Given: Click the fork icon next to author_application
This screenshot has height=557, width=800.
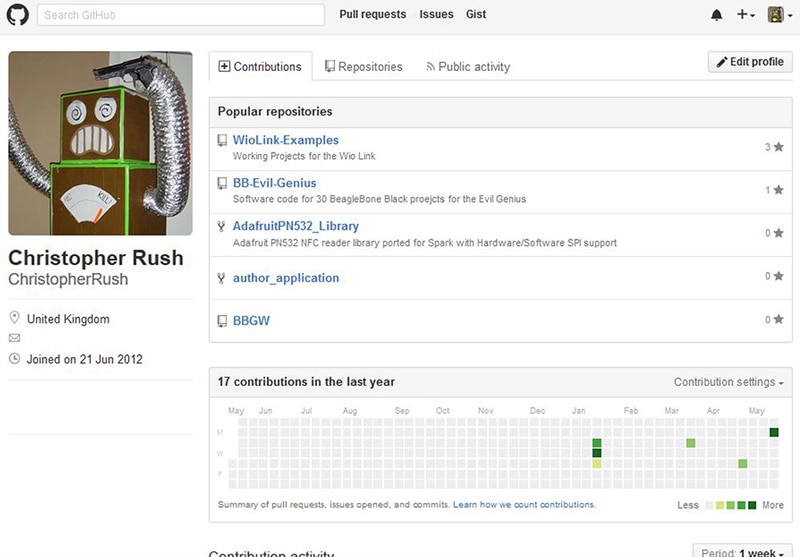Looking at the screenshot, I should (x=222, y=278).
